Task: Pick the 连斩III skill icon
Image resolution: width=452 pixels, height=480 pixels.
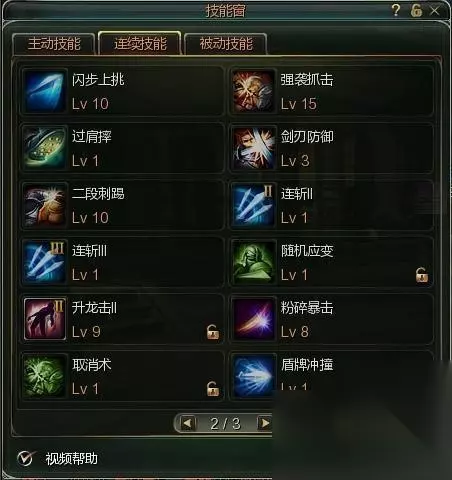Action: pos(45,262)
